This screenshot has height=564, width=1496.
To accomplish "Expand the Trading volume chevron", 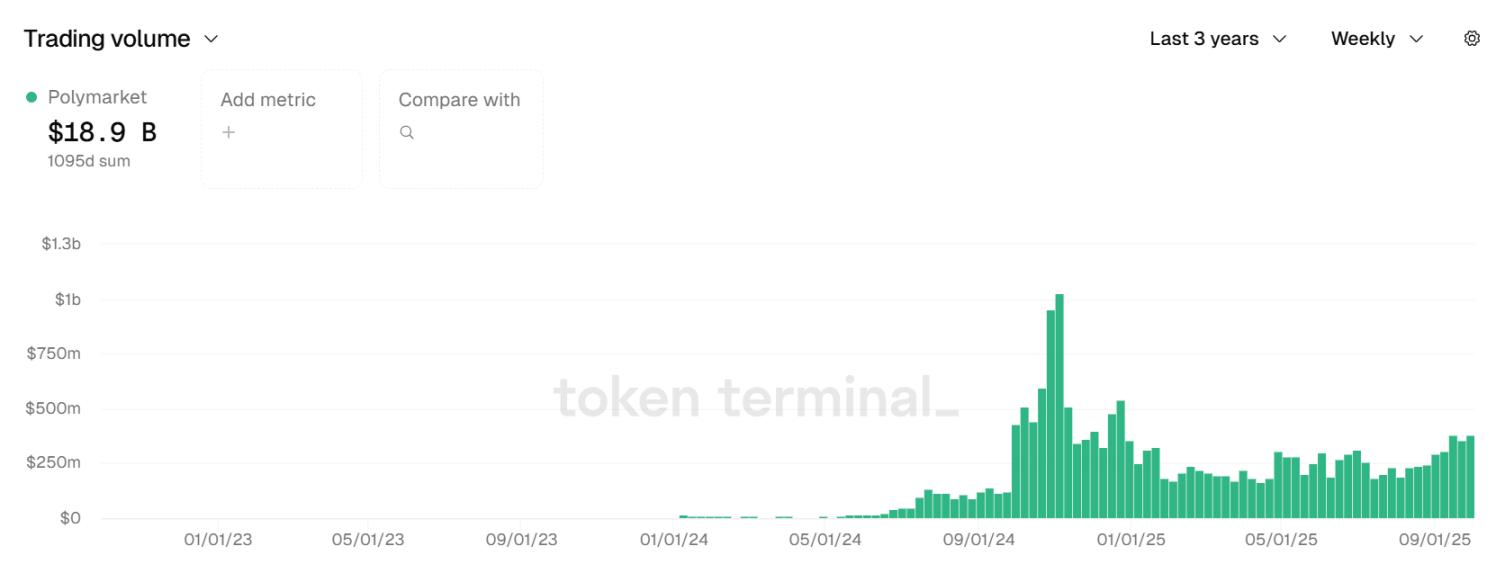I will pyautogui.click(x=211, y=39).
